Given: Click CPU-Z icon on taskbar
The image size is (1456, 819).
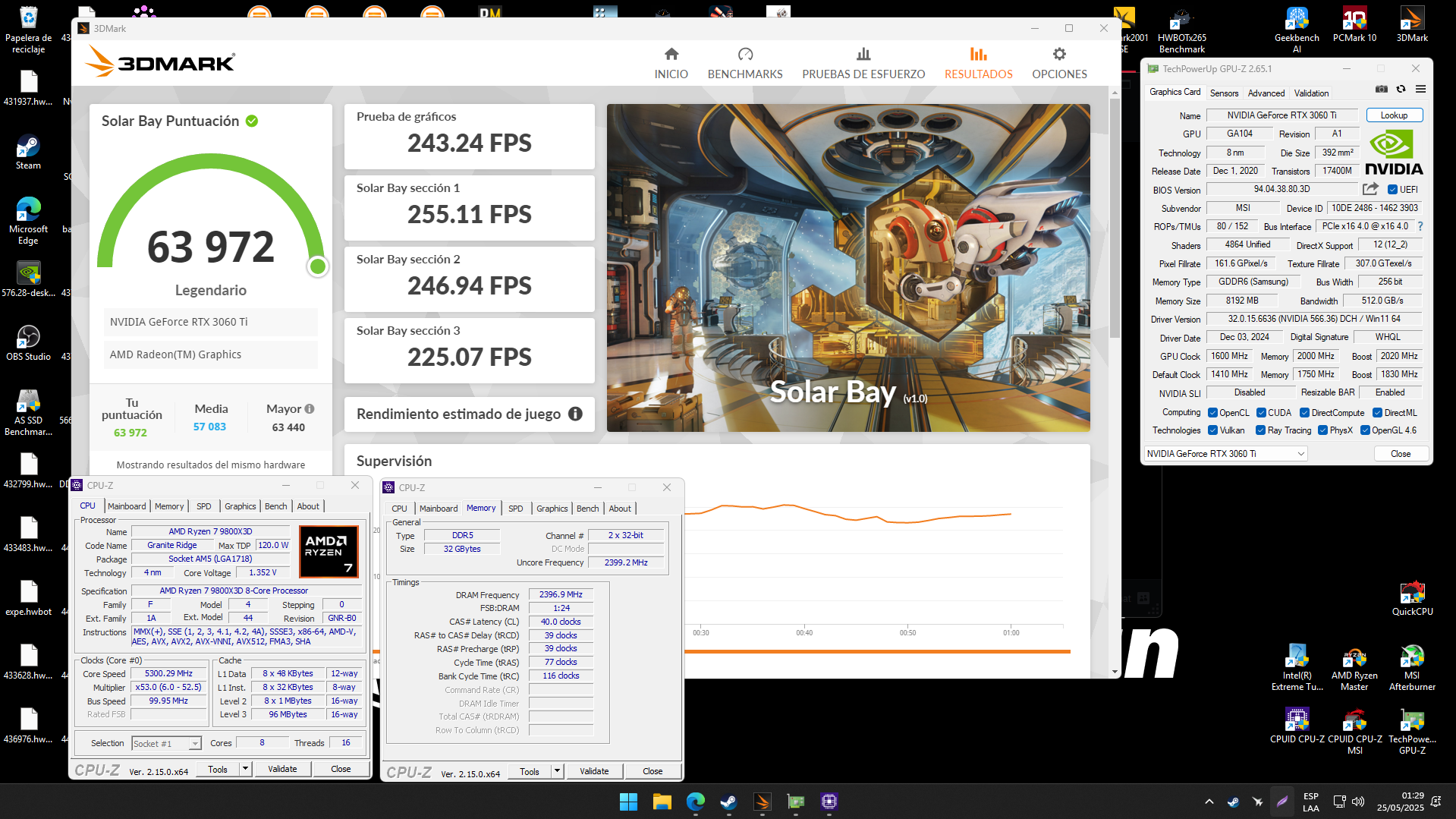Looking at the screenshot, I should pyautogui.click(x=829, y=802).
